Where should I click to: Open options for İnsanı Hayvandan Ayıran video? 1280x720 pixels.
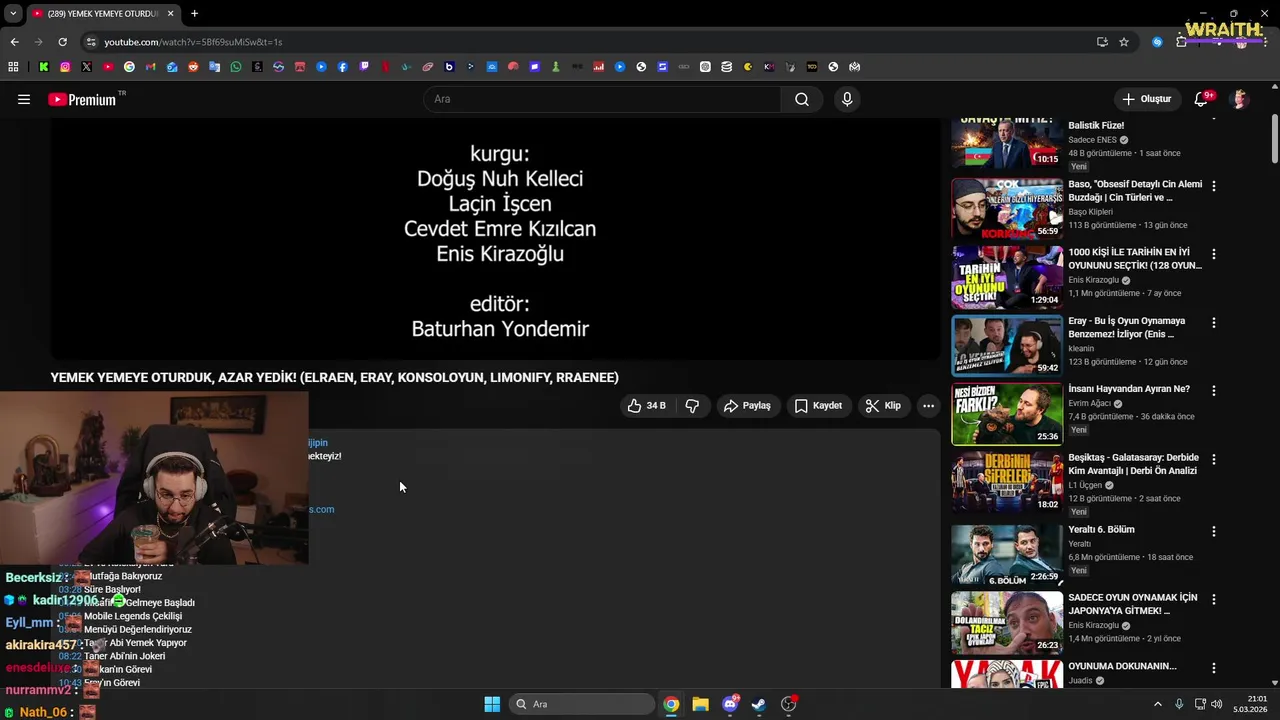pyautogui.click(x=1214, y=391)
